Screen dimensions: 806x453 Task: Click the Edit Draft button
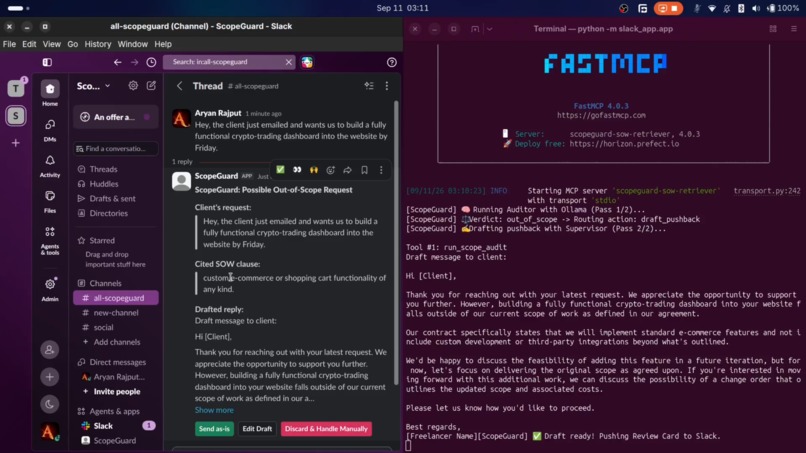click(x=257, y=429)
